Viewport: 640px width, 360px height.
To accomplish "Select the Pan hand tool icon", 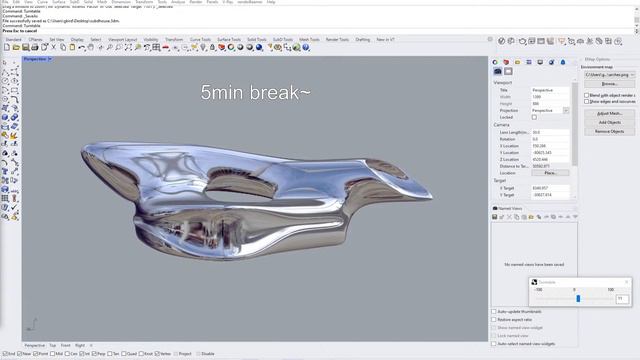I will click(x=91, y=47).
